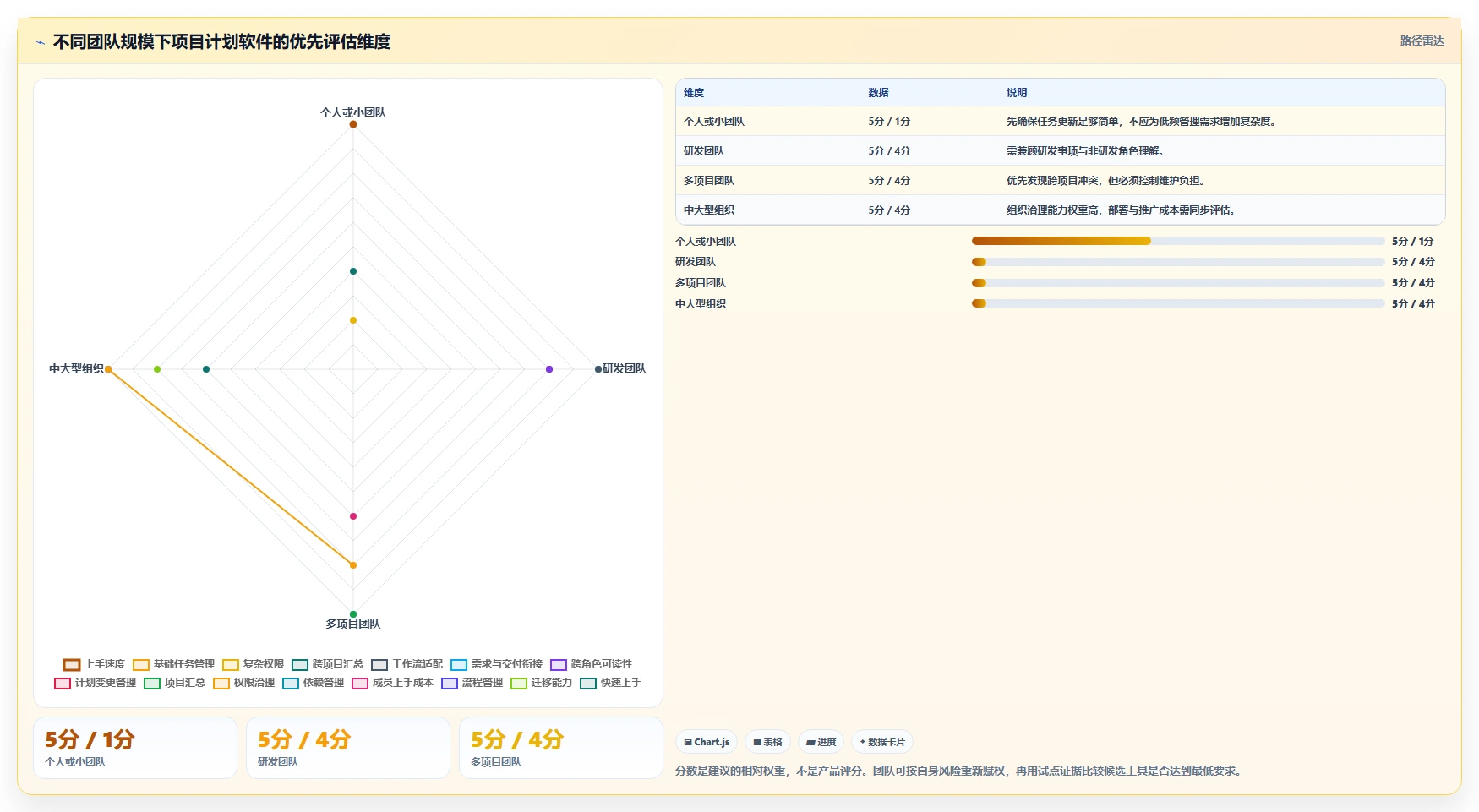Toggle the 基础任务管理 legend item
This screenshot has height=812, width=1479.
pyautogui.click(x=173, y=664)
